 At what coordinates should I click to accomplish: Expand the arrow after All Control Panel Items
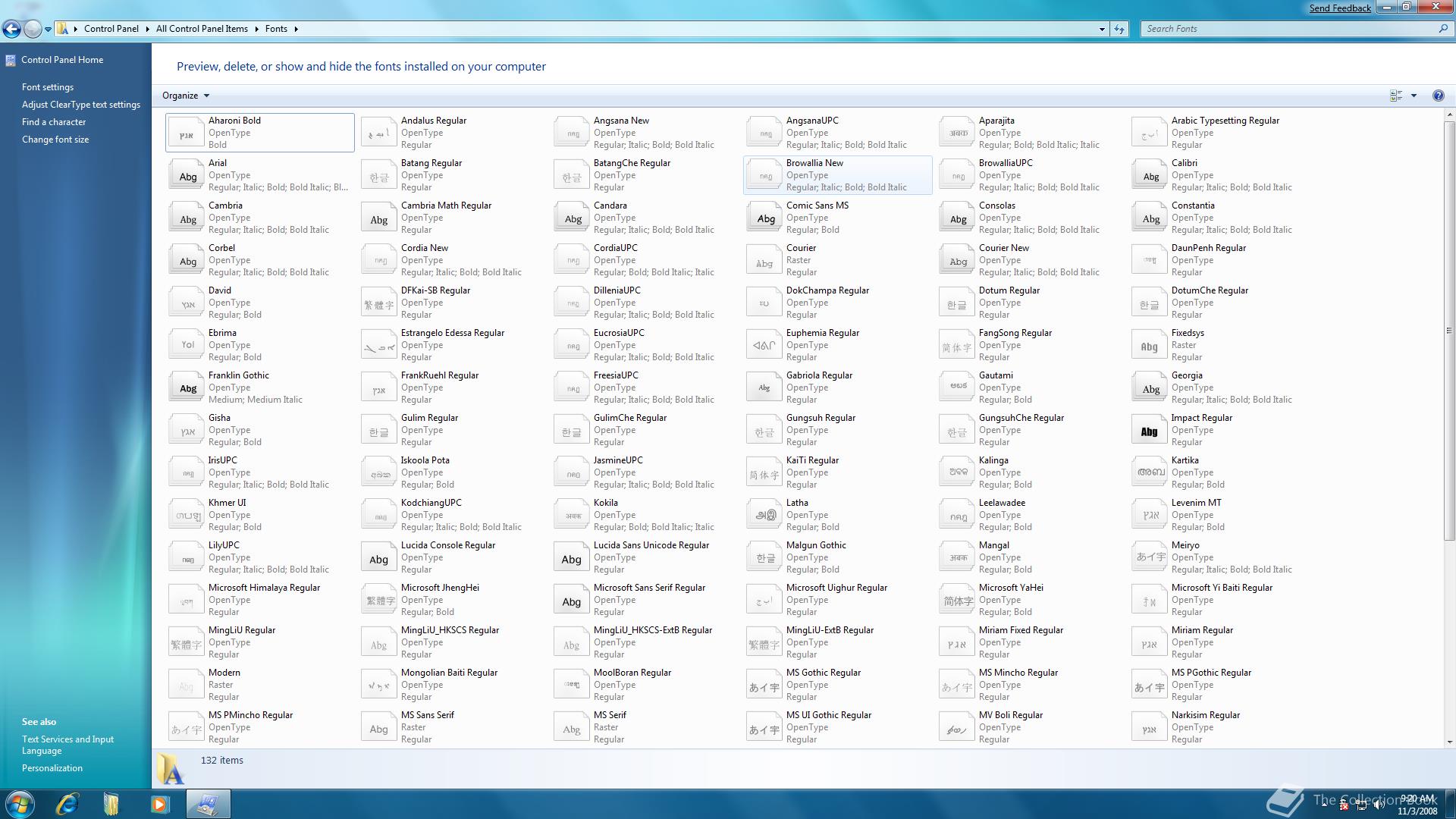[256, 29]
